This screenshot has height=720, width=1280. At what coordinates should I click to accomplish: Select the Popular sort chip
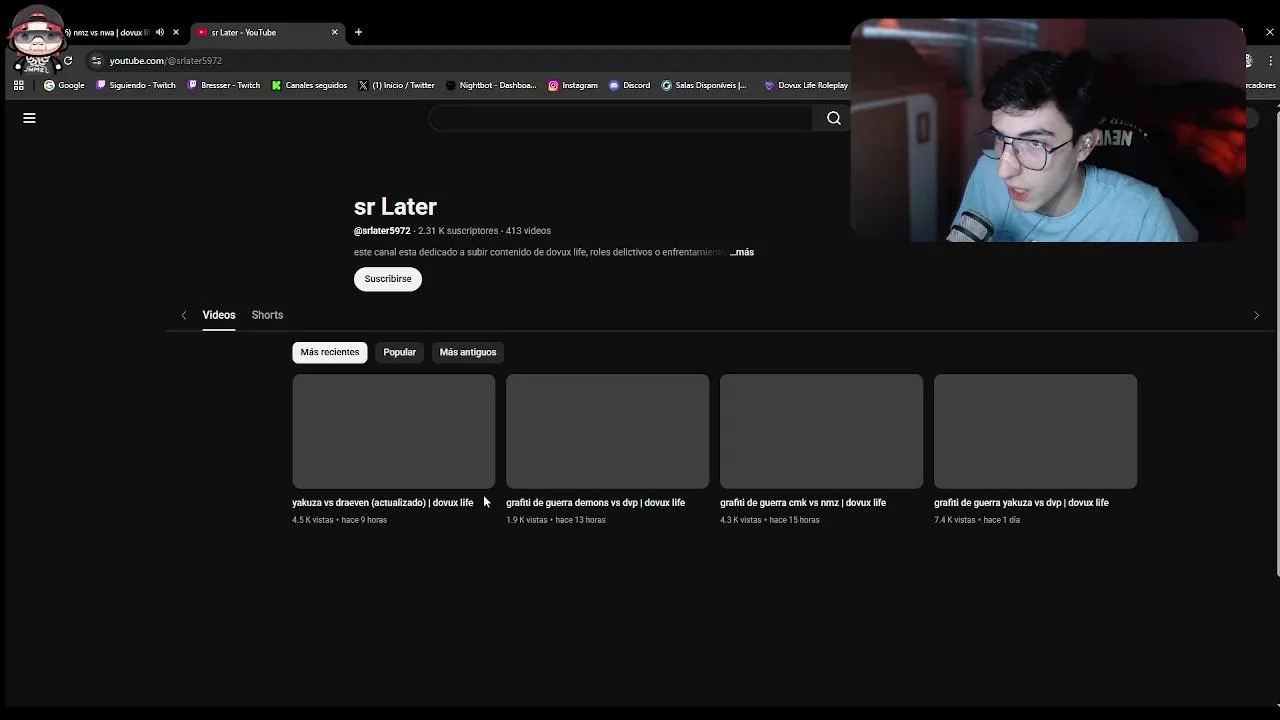coord(399,352)
